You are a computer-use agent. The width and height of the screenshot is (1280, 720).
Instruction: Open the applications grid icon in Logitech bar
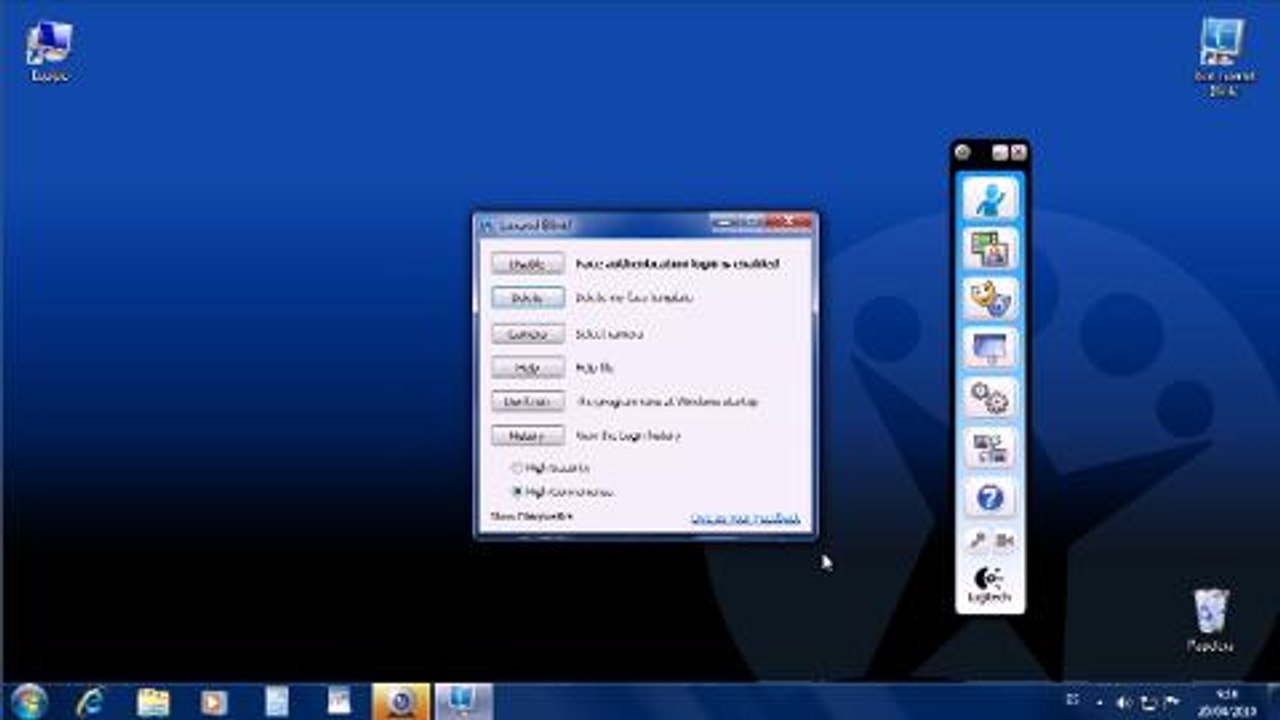[x=990, y=448]
